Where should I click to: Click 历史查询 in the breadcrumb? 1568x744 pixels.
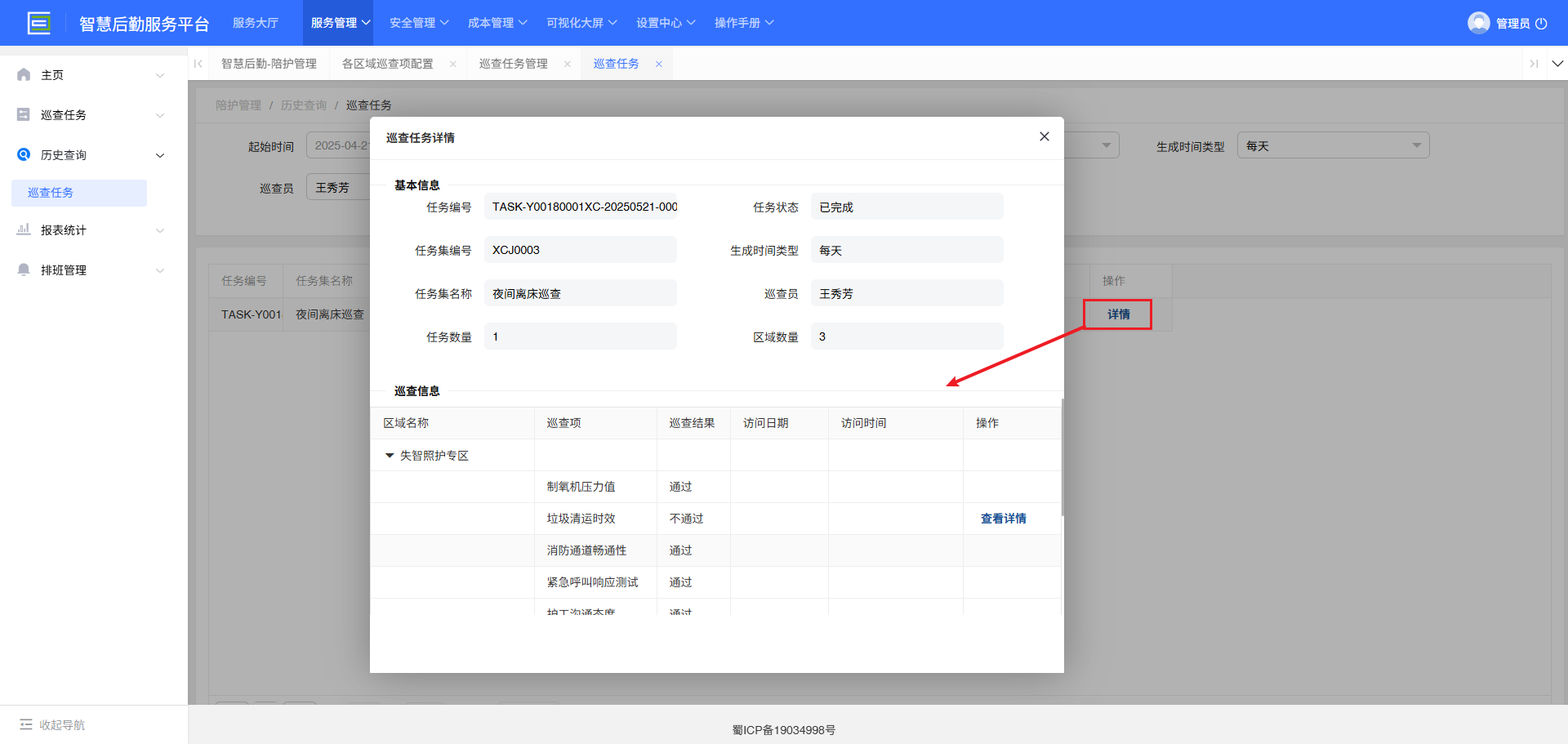click(x=303, y=105)
